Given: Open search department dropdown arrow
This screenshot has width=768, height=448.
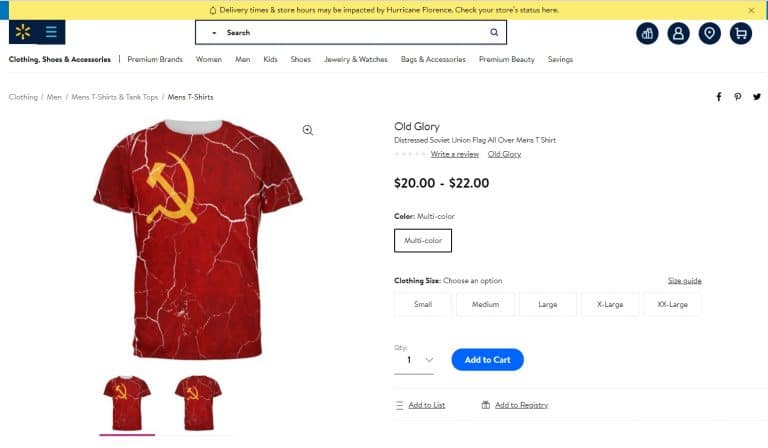Looking at the screenshot, I should point(214,33).
